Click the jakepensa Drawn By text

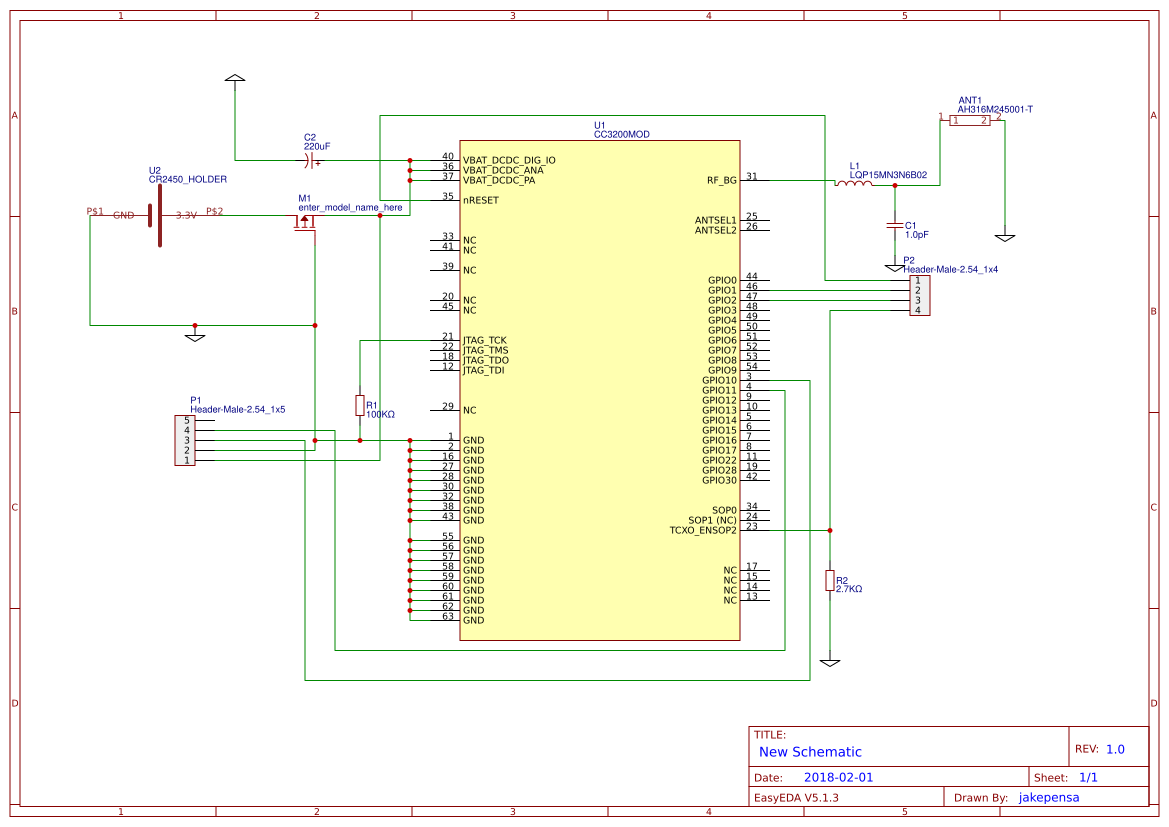1047,796
